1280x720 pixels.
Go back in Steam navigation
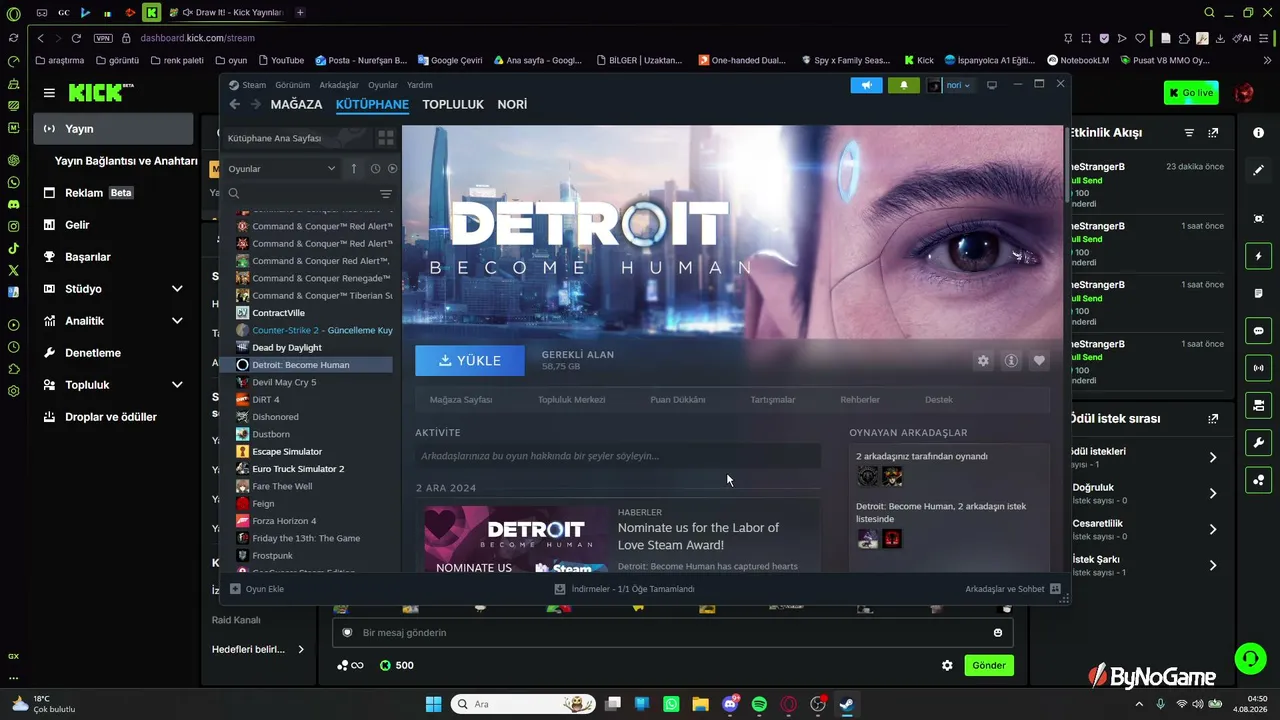235,104
